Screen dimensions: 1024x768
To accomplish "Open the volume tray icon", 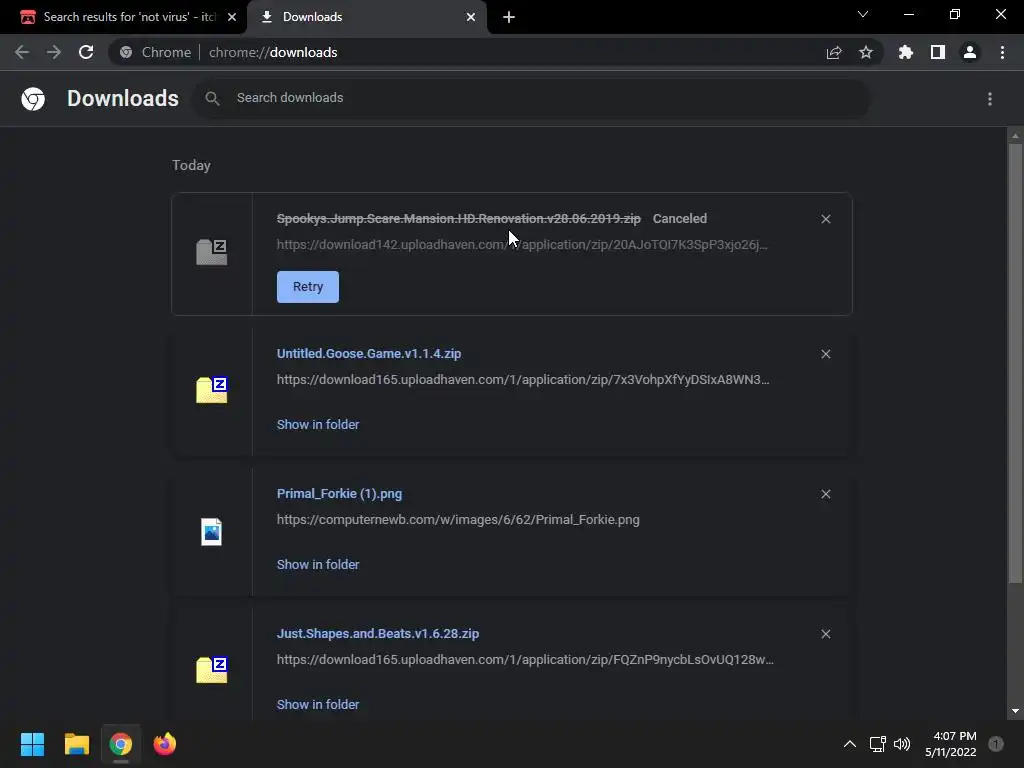I will [x=902, y=744].
